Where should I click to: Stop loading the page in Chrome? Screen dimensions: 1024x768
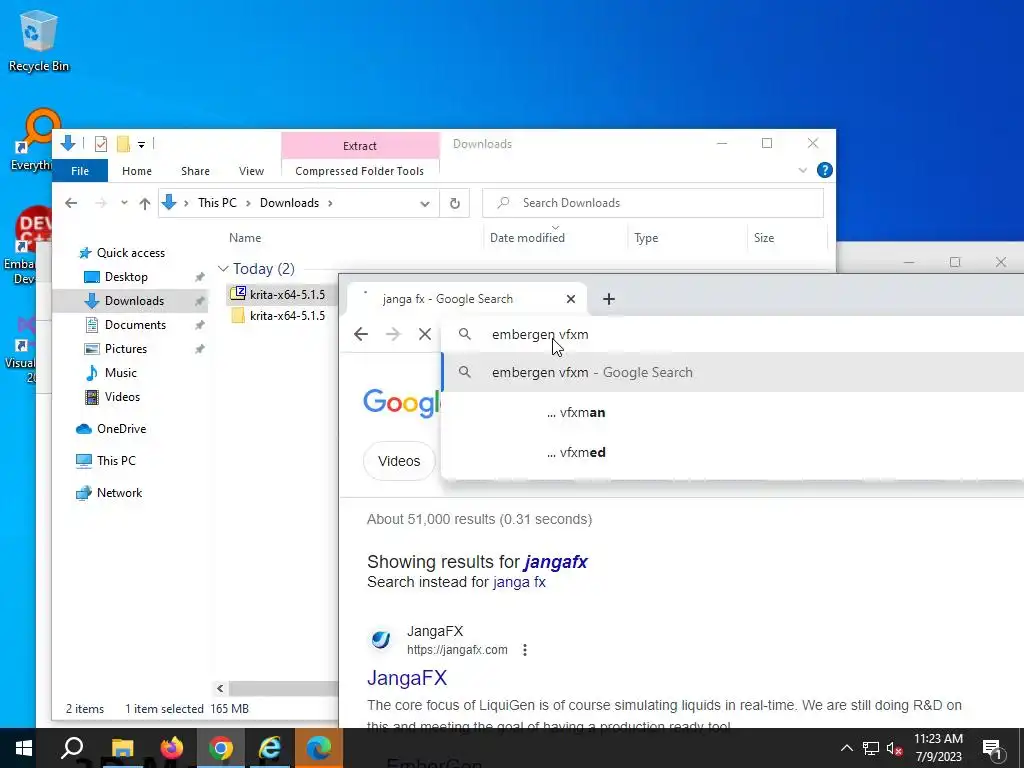[425, 334]
